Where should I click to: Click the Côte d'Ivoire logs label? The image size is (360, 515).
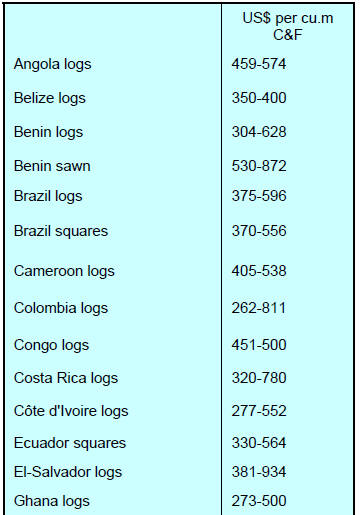tap(71, 411)
